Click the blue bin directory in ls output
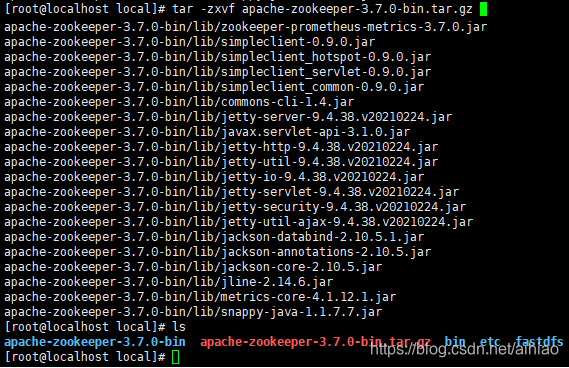Image resolution: width=569 pixels, height=368 pixels. (455, 342)
